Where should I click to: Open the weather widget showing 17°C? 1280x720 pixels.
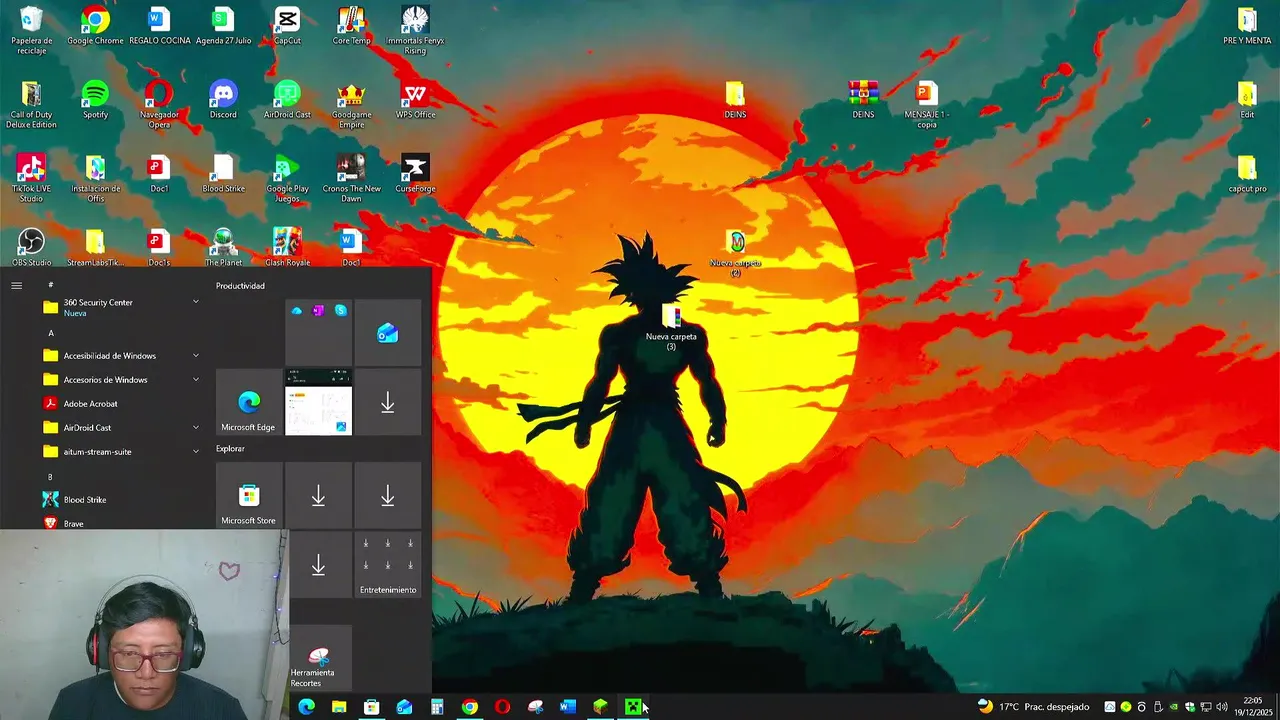1034,707
